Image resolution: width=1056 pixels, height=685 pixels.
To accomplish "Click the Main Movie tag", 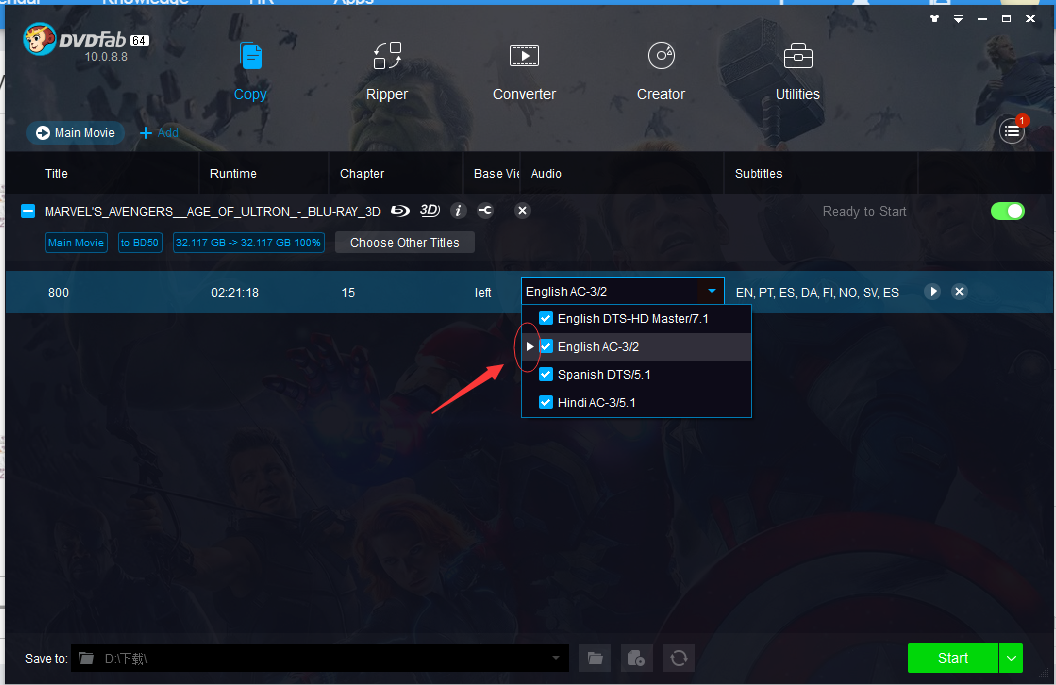I will coord(76,242).
